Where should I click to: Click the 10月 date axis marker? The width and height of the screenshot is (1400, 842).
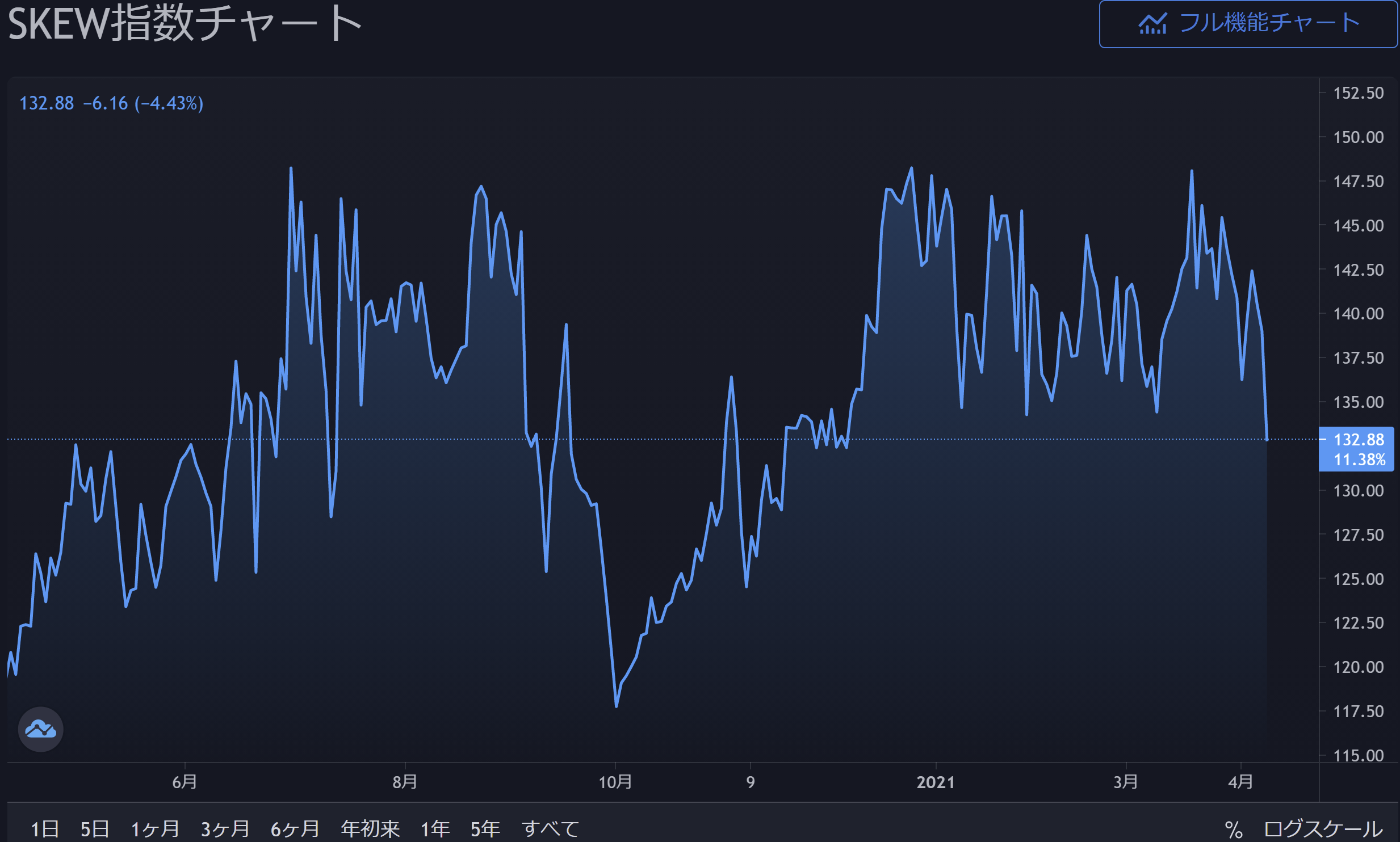[x=615, y=782]
